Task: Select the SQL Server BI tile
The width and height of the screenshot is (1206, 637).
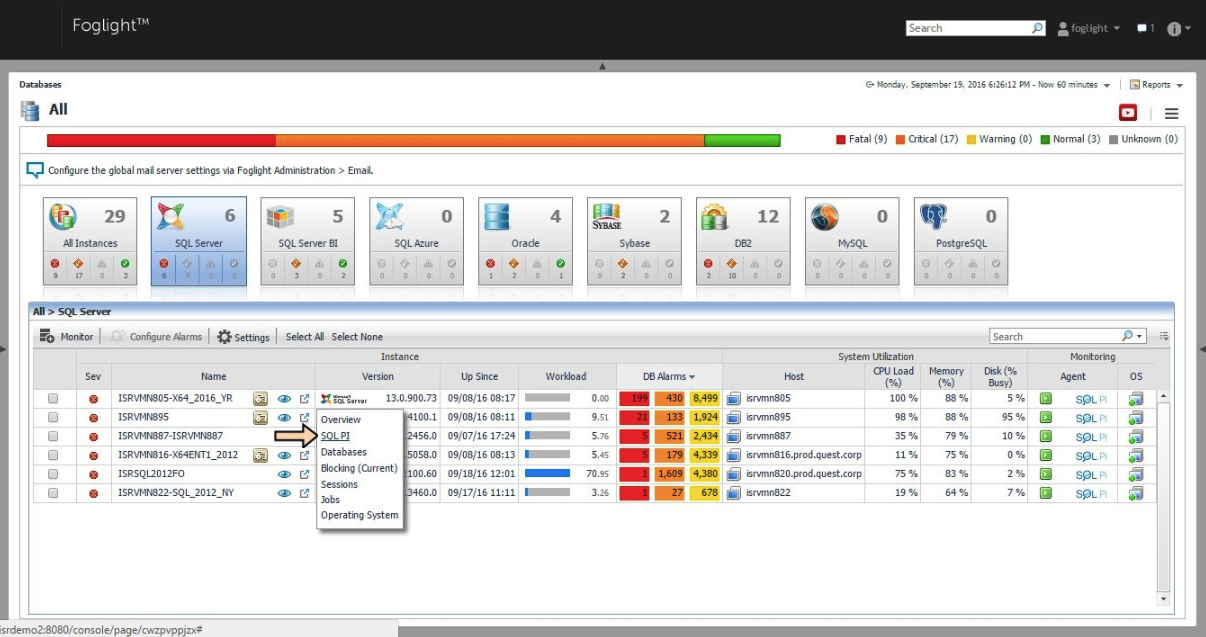Action: point(308,241)
